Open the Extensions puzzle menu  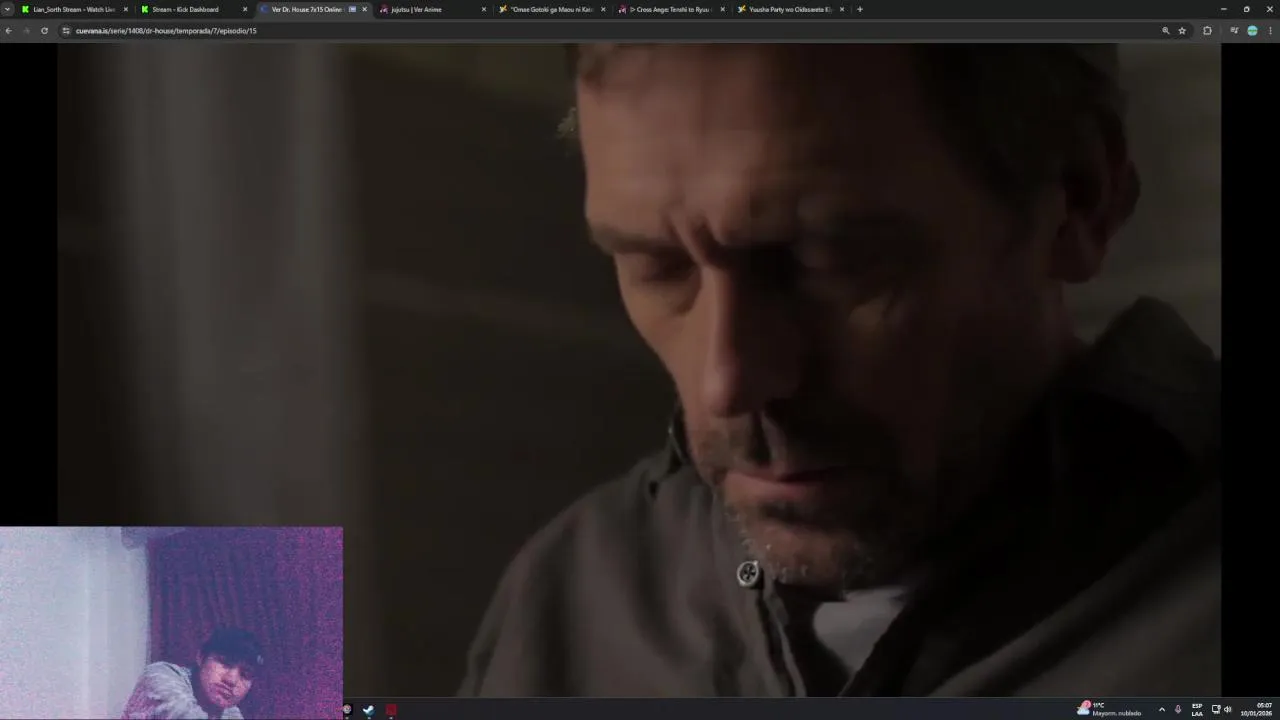[1207, 31]
